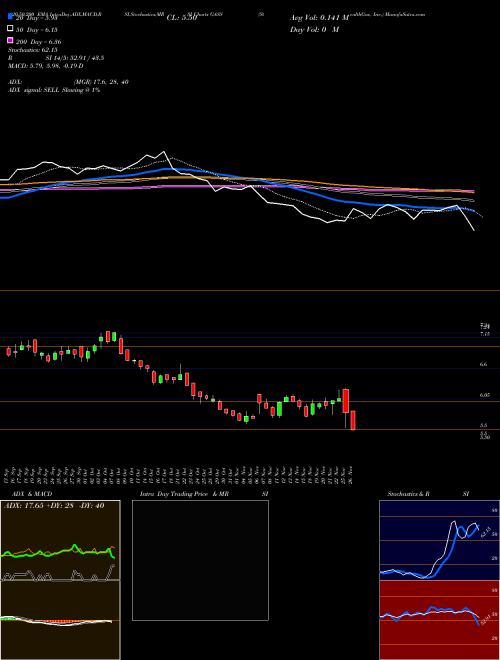Click the 6.6 price axis label
The width and height of the screenshot is (500, 660).
484,364
